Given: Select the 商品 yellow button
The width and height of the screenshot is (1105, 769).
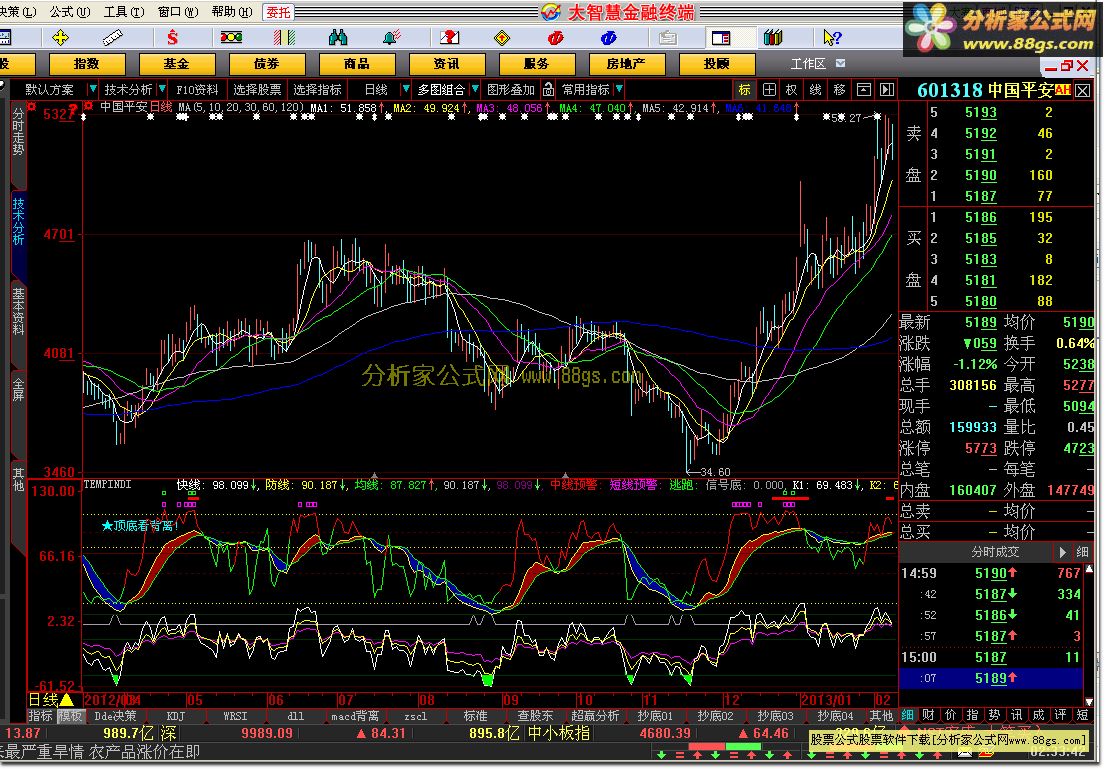Looking at the screenshot, I should coord(357,64).
